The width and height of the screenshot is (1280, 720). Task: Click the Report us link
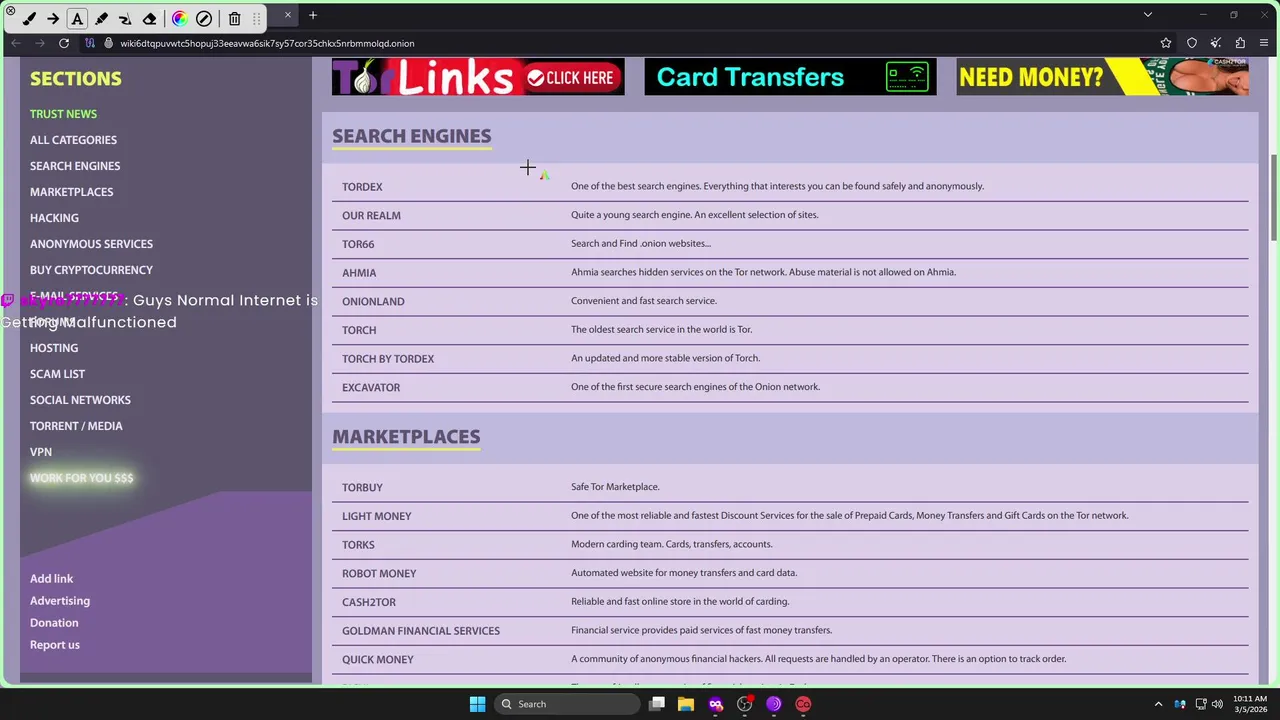click(55, 645)
